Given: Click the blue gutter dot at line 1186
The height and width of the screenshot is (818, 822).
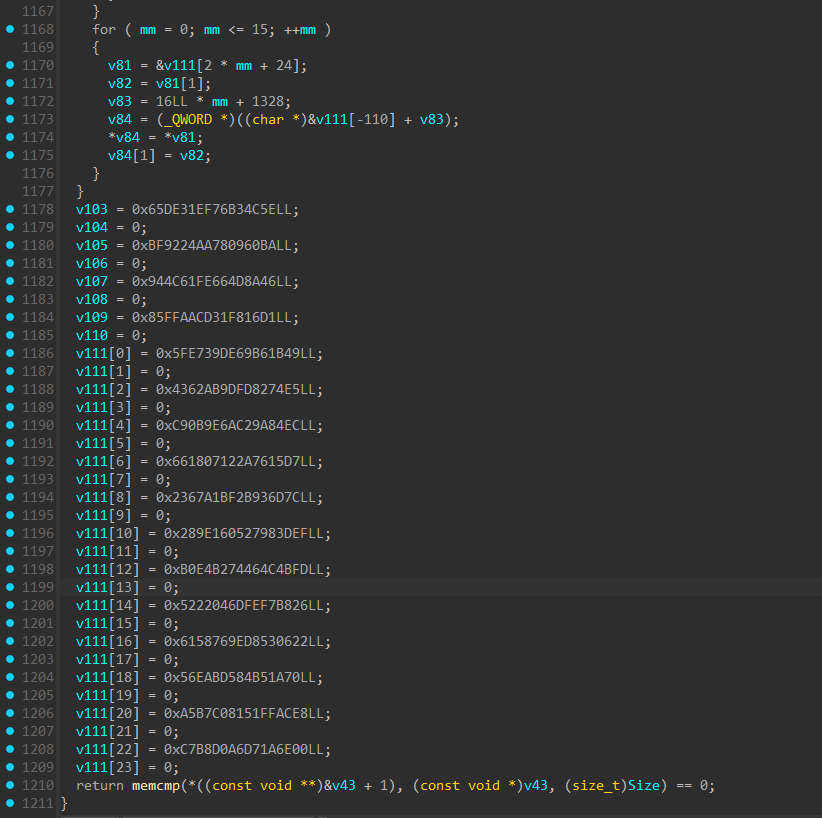Looking at the screenshot, I should 10,353.
